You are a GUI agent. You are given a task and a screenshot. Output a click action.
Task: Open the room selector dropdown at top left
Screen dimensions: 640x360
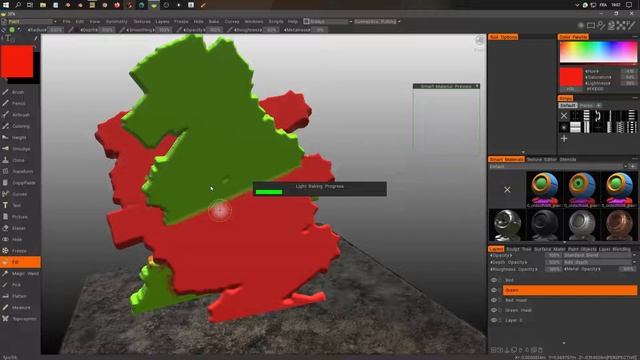coord(32,22)
